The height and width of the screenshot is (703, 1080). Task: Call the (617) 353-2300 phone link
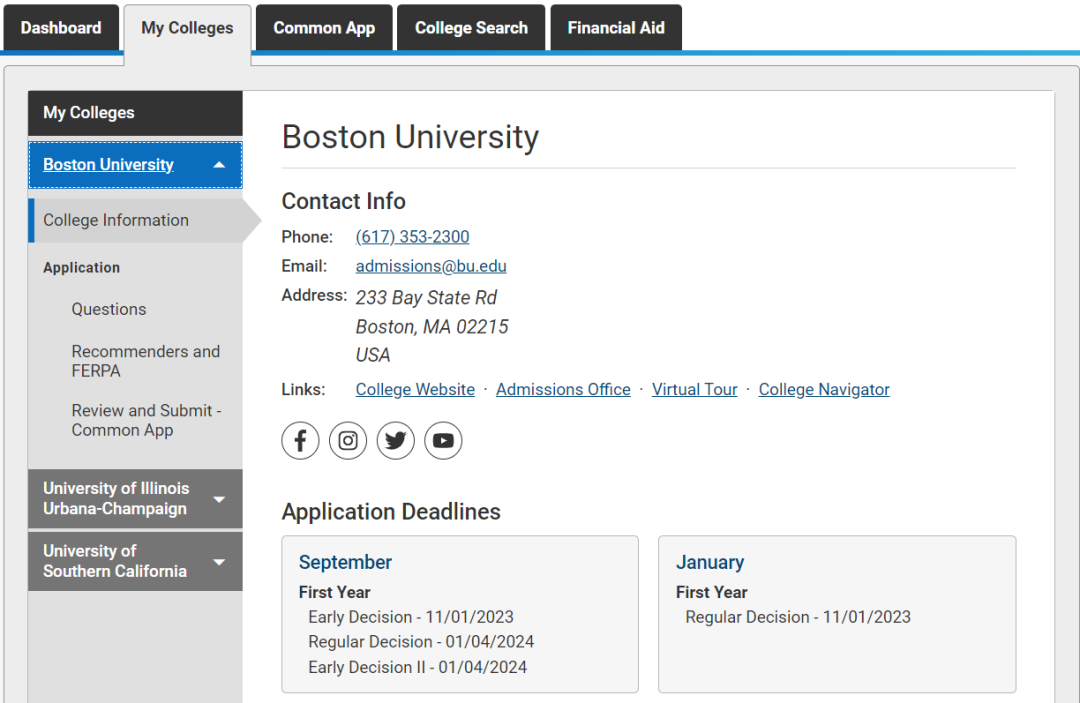tap(412, 237)
